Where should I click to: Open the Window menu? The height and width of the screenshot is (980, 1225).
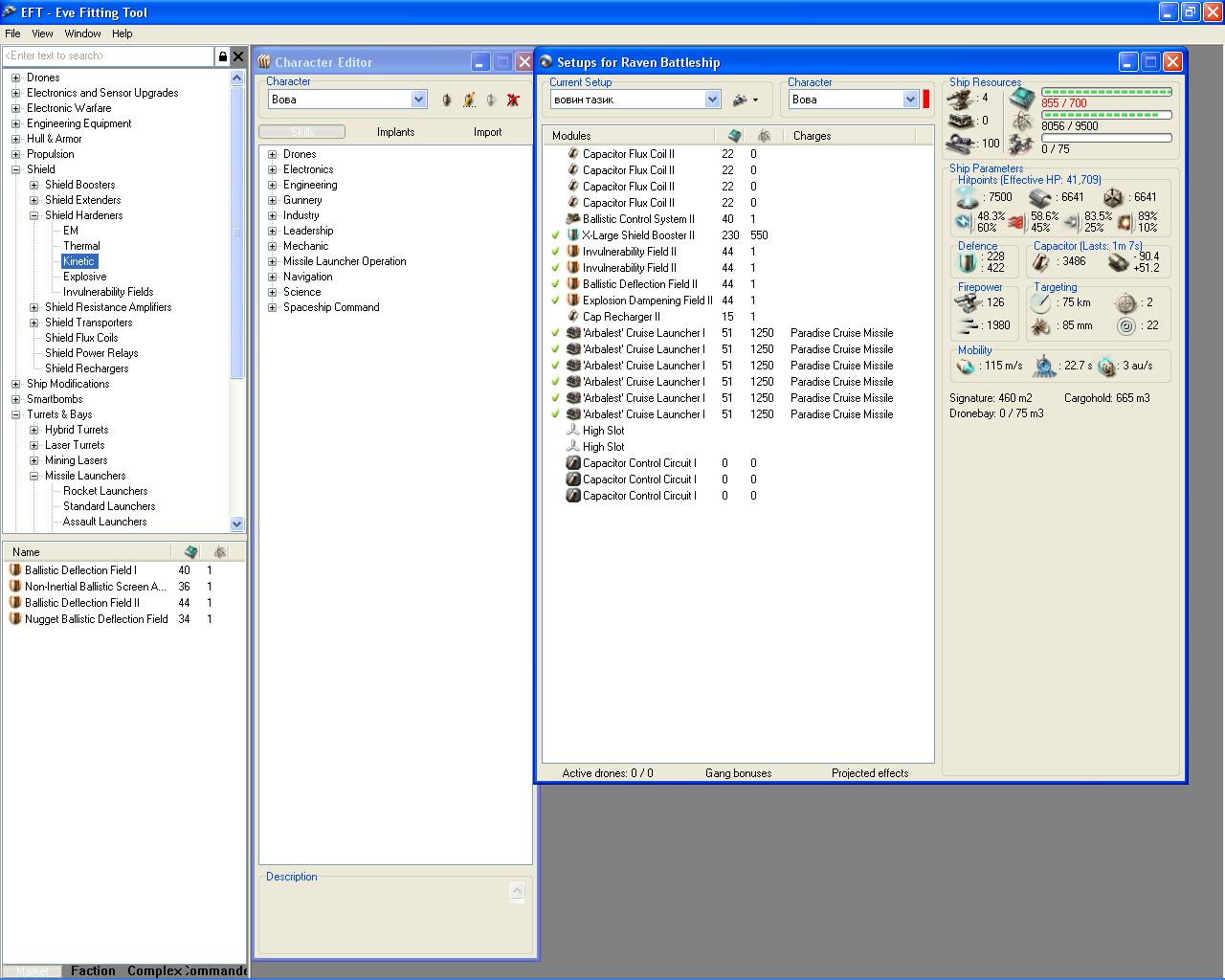point(82,33)
